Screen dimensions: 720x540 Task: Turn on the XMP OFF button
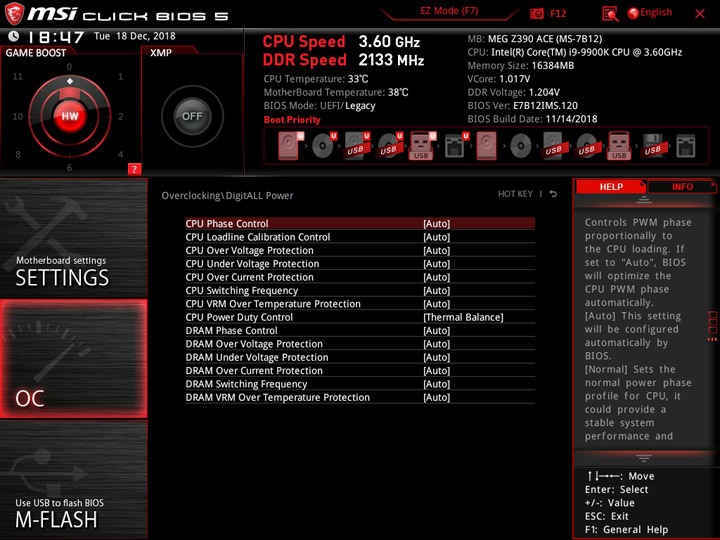tap(192, 116)
